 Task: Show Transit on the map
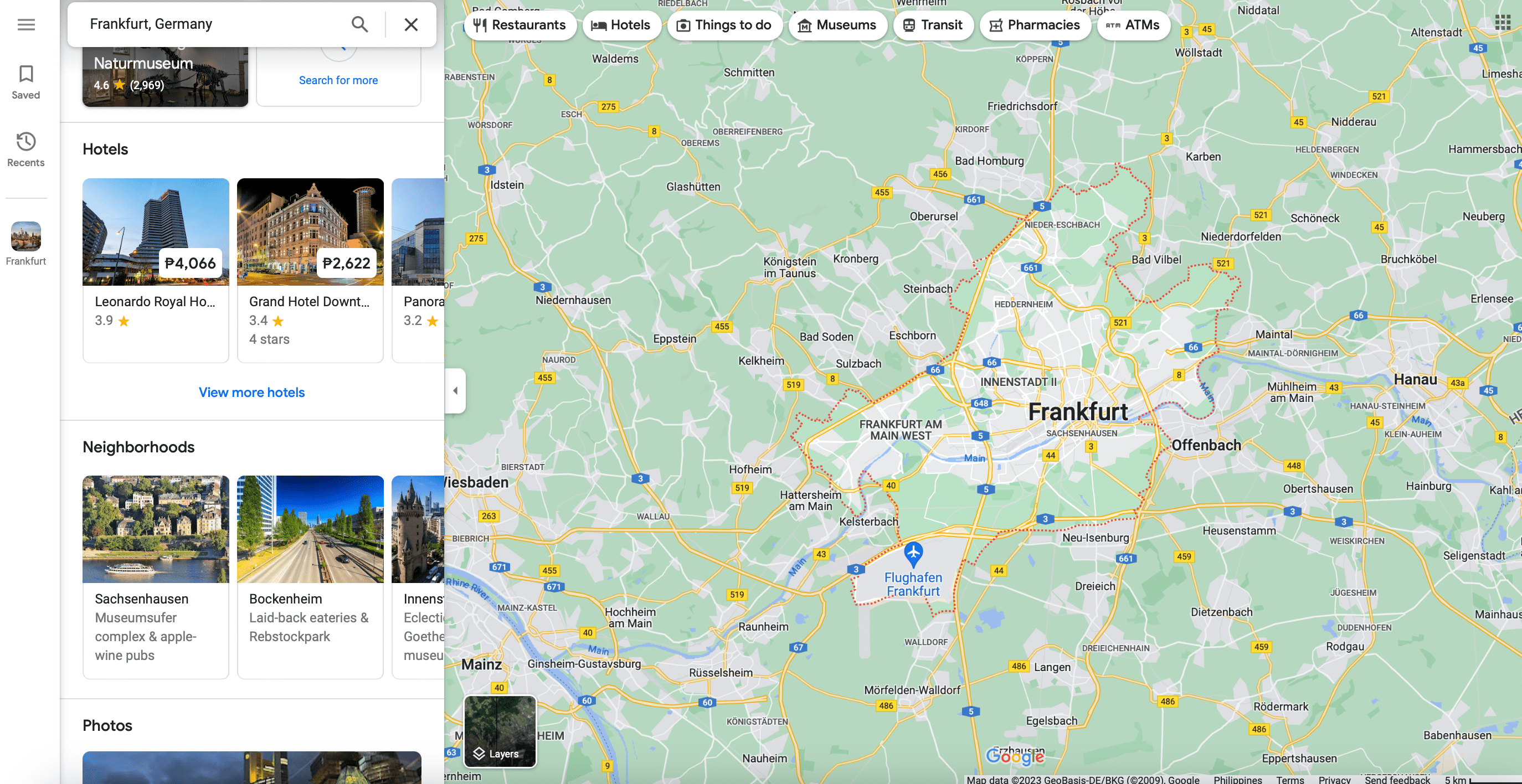[x=932, y=25]
